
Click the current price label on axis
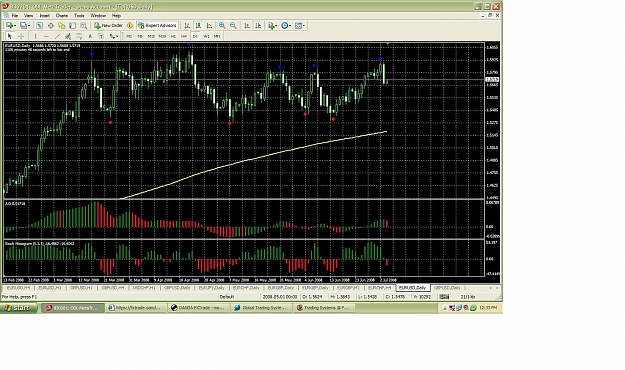click(492, 80)
